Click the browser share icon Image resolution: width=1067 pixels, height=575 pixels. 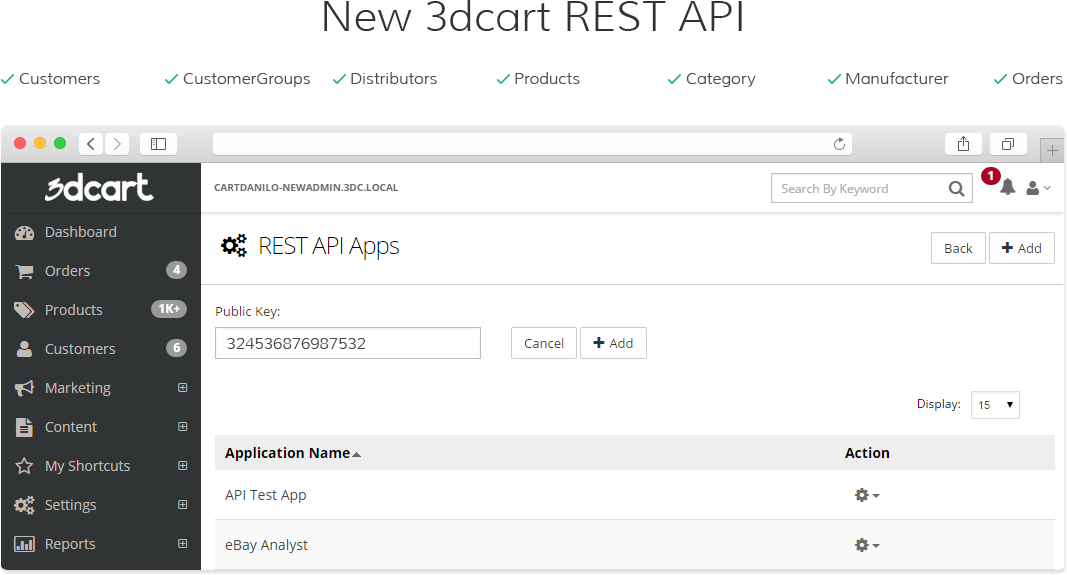963,144
